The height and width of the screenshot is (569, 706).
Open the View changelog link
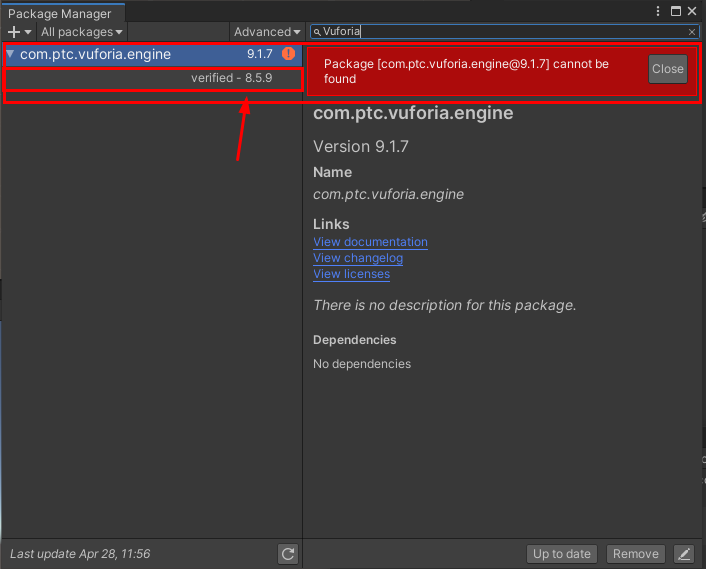point(358,258)
